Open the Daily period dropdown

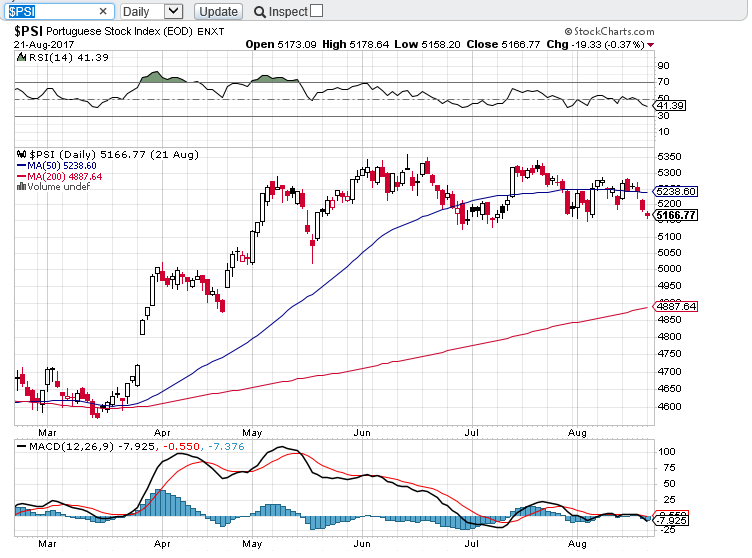[x=151, y=11]
